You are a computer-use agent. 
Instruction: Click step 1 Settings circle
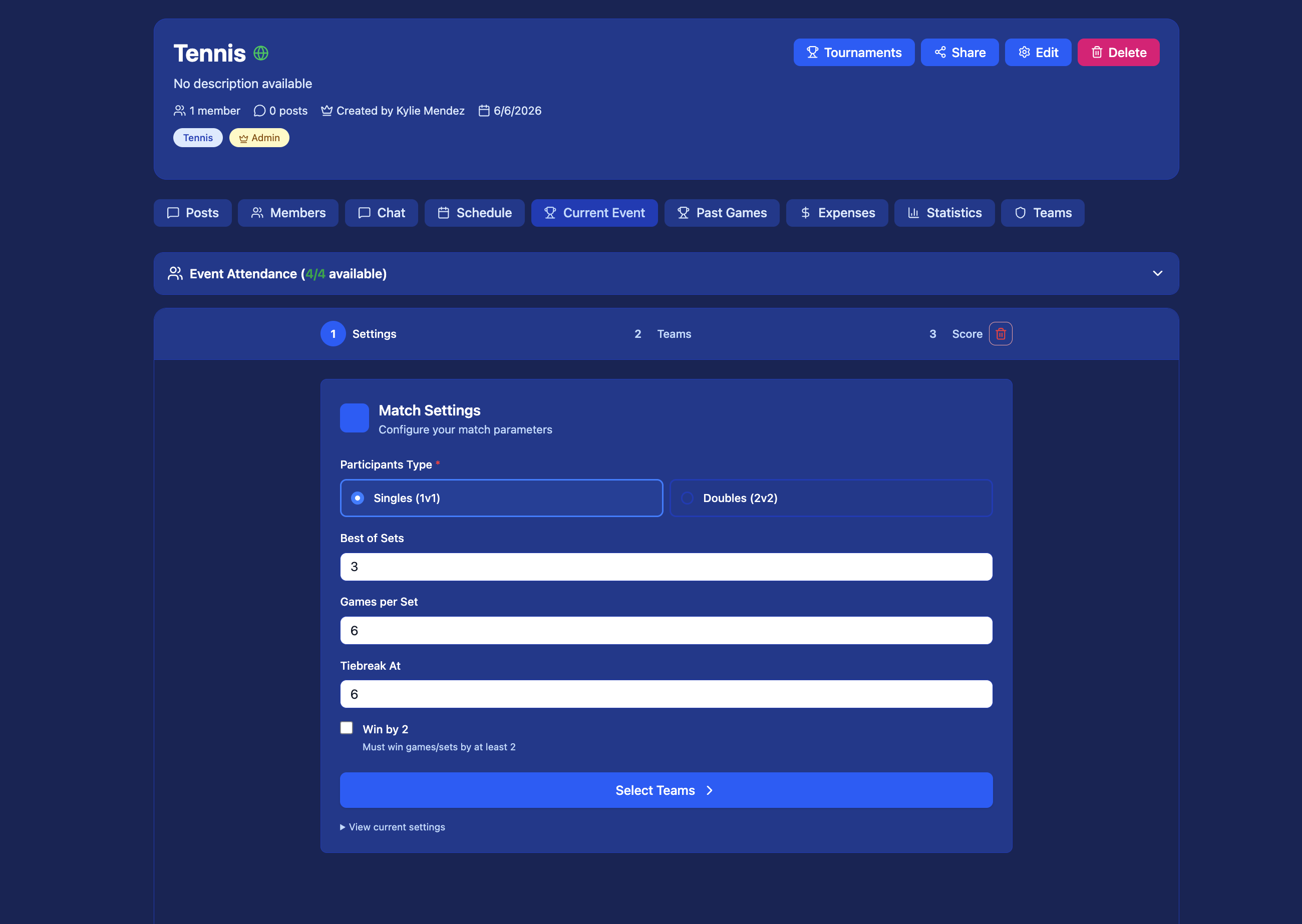pyautogui.click(x=333, y=334)
